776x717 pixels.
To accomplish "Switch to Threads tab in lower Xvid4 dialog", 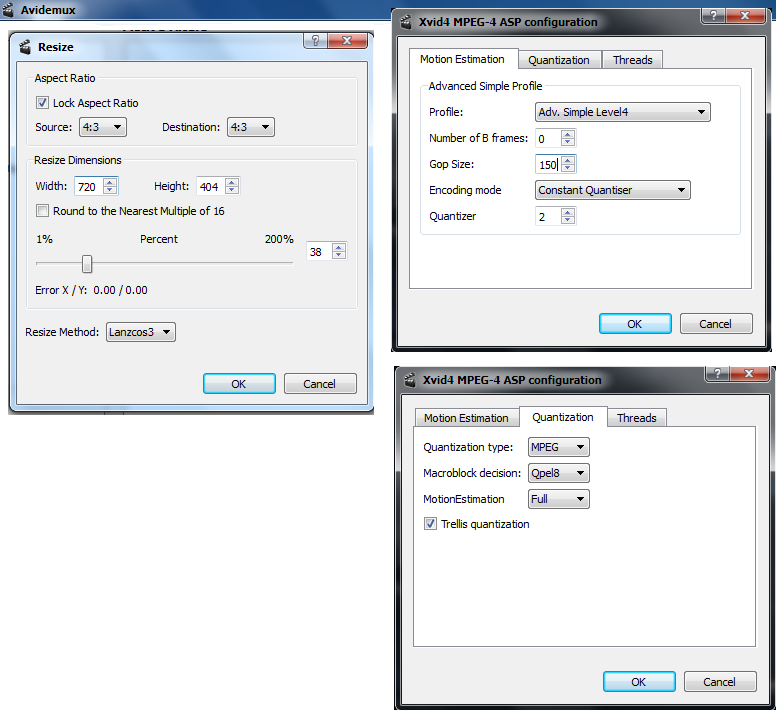I will (636, 418).
